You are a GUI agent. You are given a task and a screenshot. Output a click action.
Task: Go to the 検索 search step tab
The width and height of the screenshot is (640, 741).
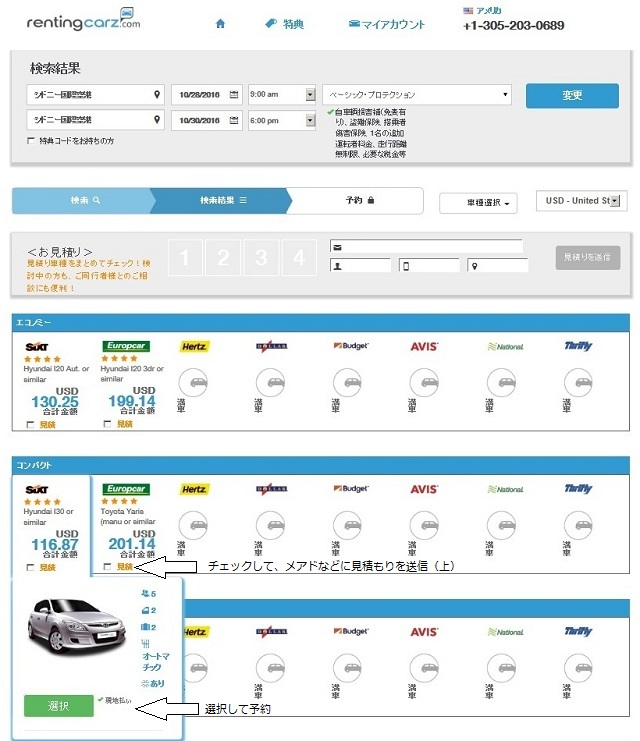[x=82, y=200]
